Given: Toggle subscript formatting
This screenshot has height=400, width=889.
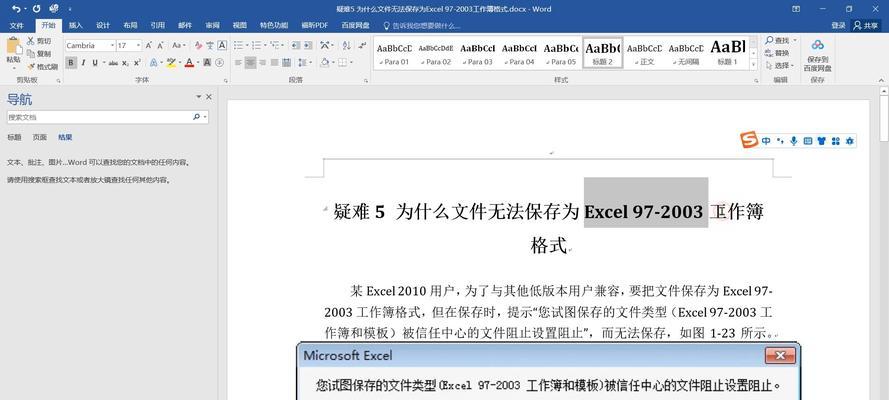Looking at the screenshot, I should (126, 63).
